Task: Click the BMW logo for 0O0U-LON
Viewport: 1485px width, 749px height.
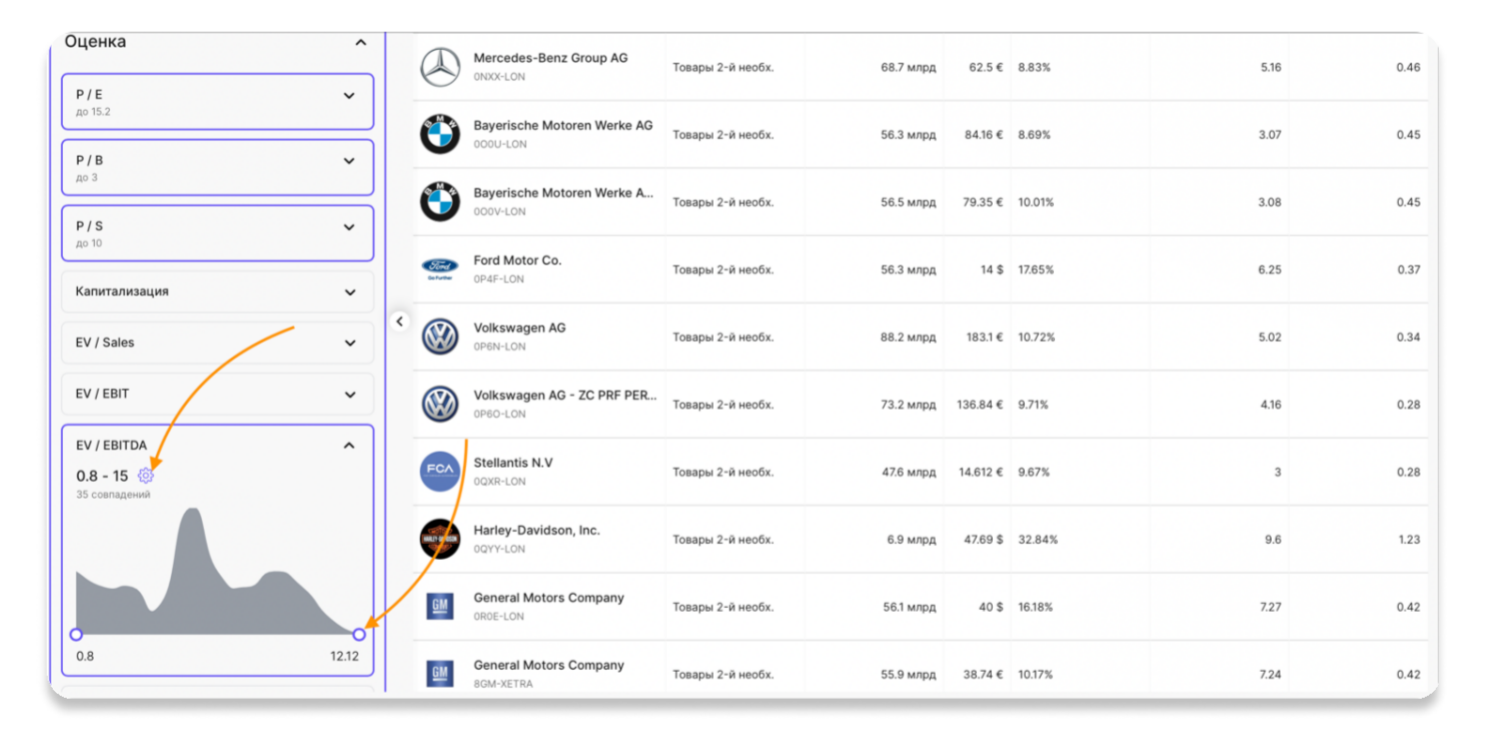Action: point(440,134)
